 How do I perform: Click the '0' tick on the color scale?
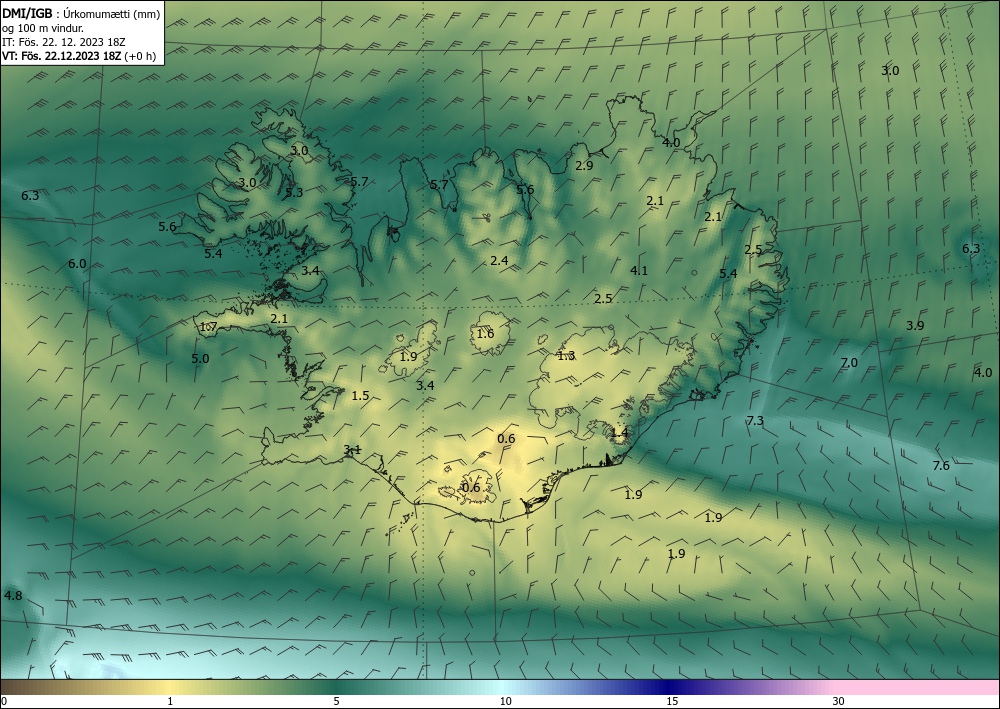4,701
